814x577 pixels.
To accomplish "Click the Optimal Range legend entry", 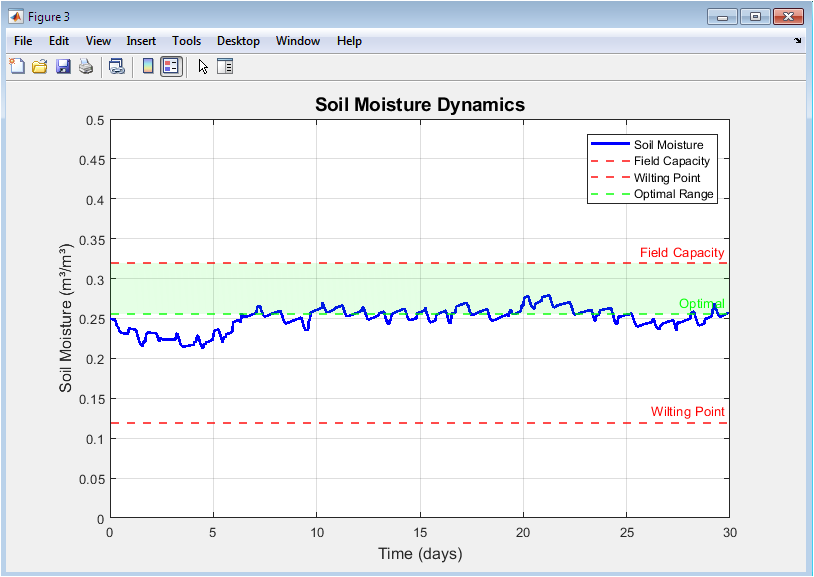I will click(x=673, y=194).
